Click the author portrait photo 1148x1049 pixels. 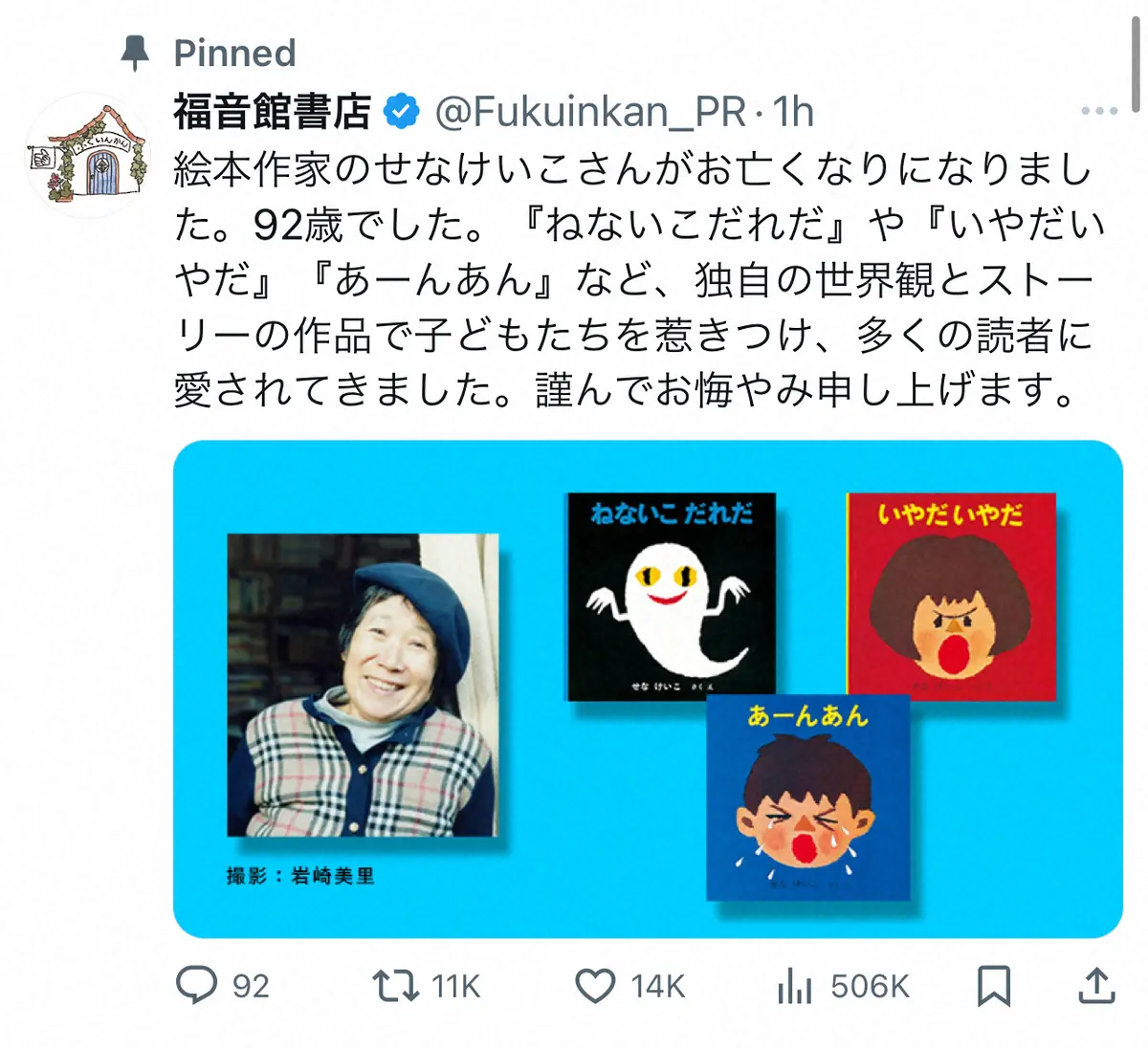(363, 685)
